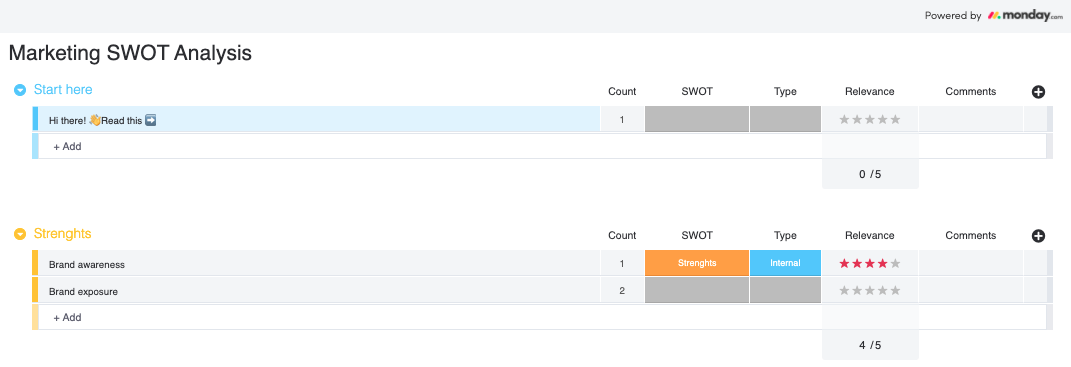Collapse the Start here group arrow
Image resolution: width=1071 pixels, height=367 pixels.
pyautogui.click(x=20, y=90)
